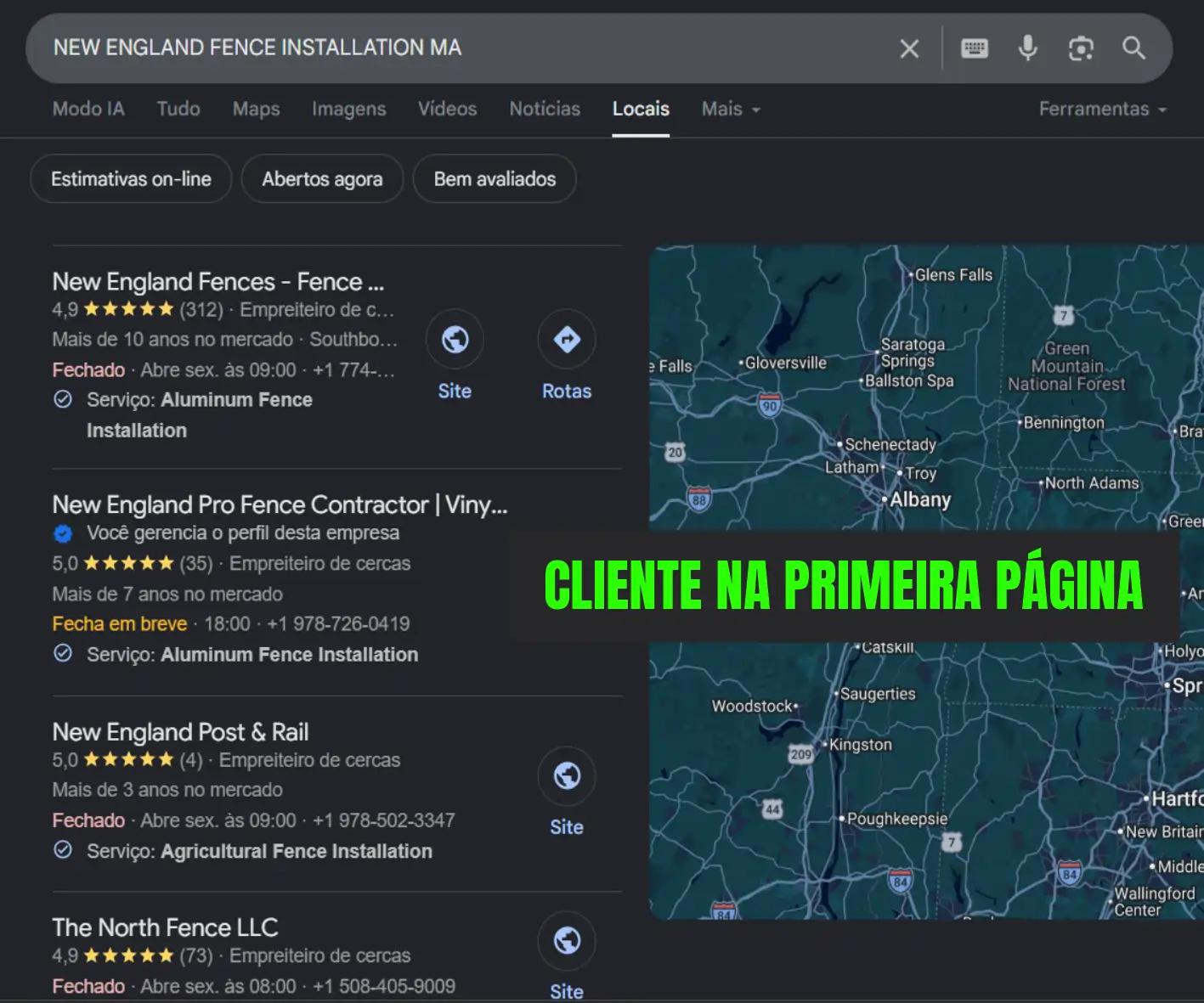1204x1003 pixels.
Task: Click Saratoga Springs on the map
Action: click(912, 352)
